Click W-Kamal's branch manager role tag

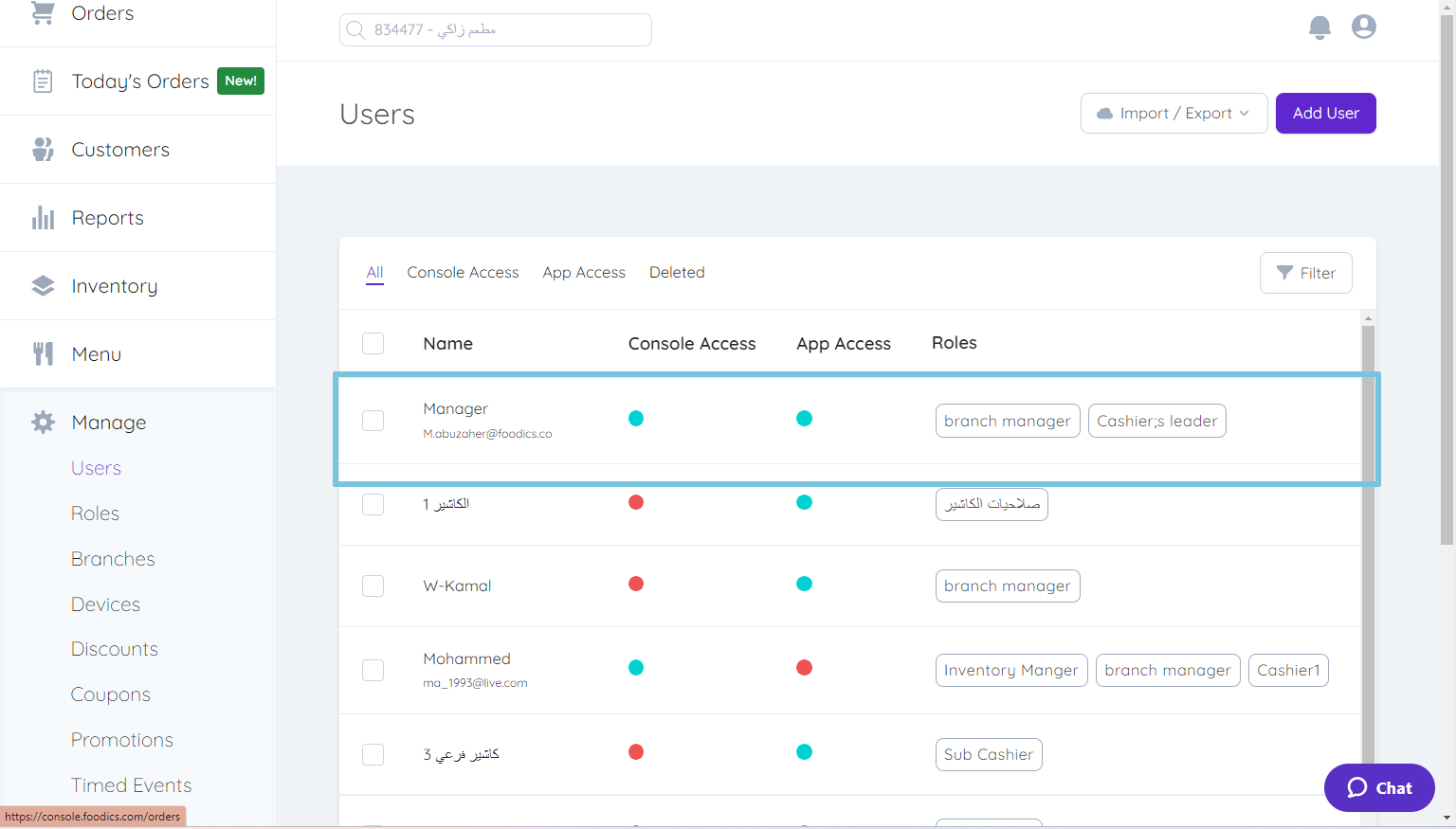click(1008, 586)
